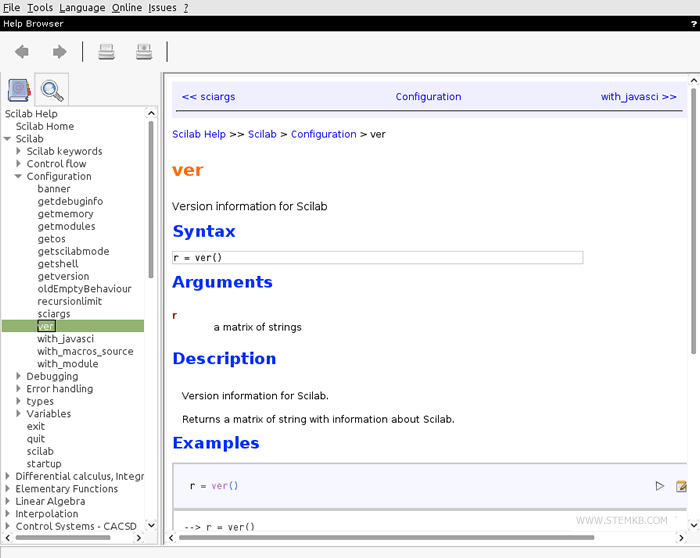Select 'with_macros_source' tree entry
The width and height of the screenshot is (700, 558).
point(85,351)
